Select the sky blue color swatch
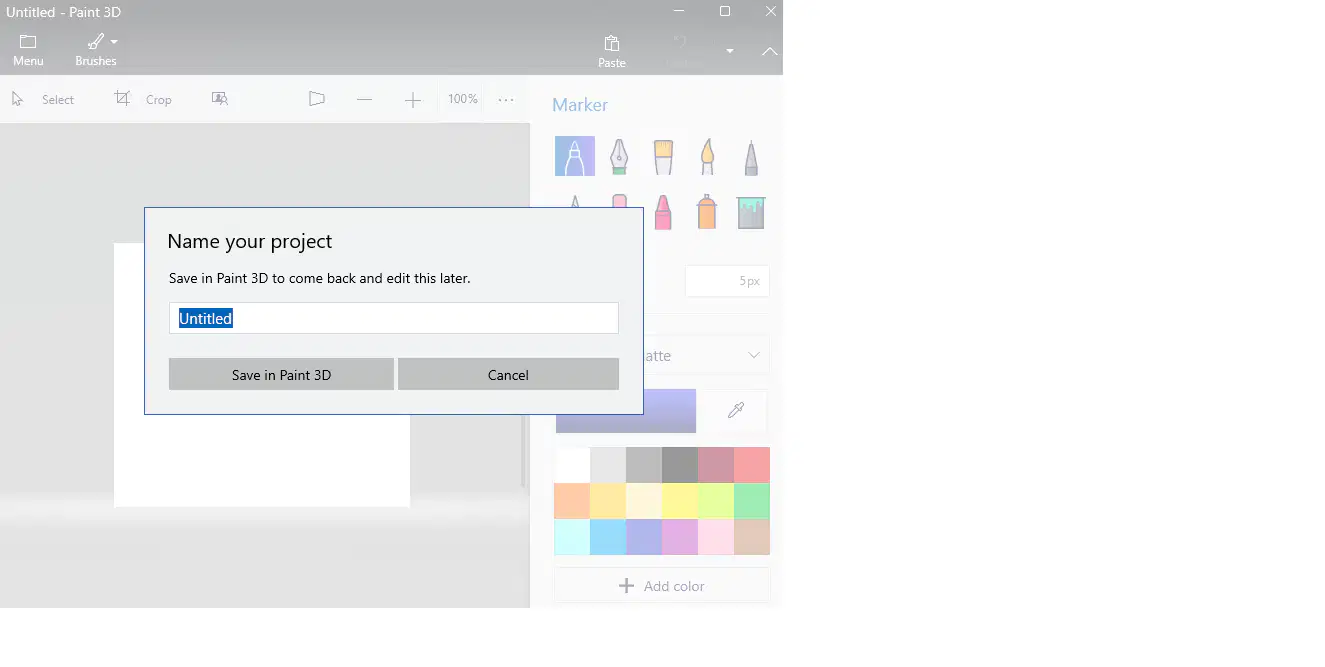The height and width of the screenshot is (667, 1325). pos(609,537)
